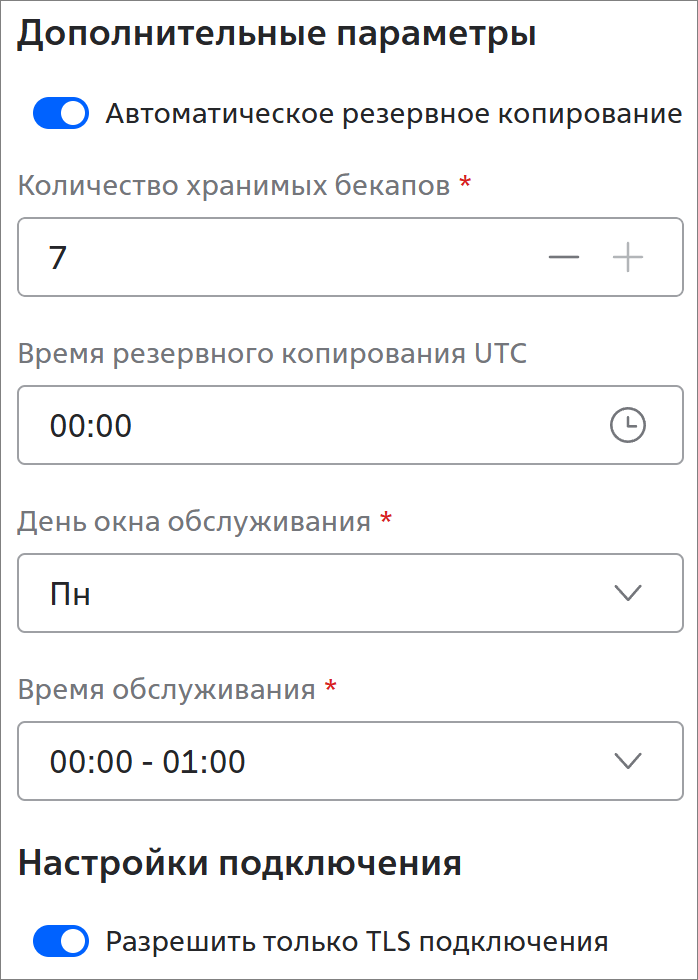Disable automatic backup toggle

[x=61, y=114]
